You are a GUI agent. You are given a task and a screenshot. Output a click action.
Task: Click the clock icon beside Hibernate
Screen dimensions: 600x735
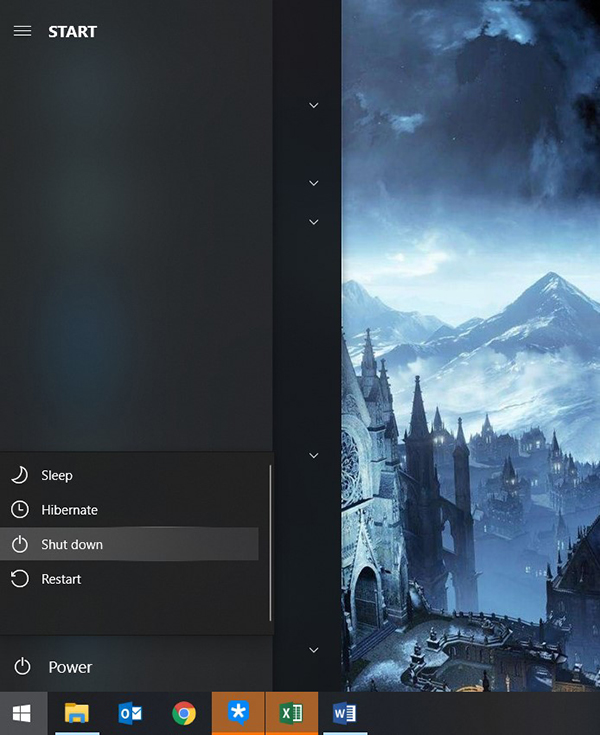20,510
